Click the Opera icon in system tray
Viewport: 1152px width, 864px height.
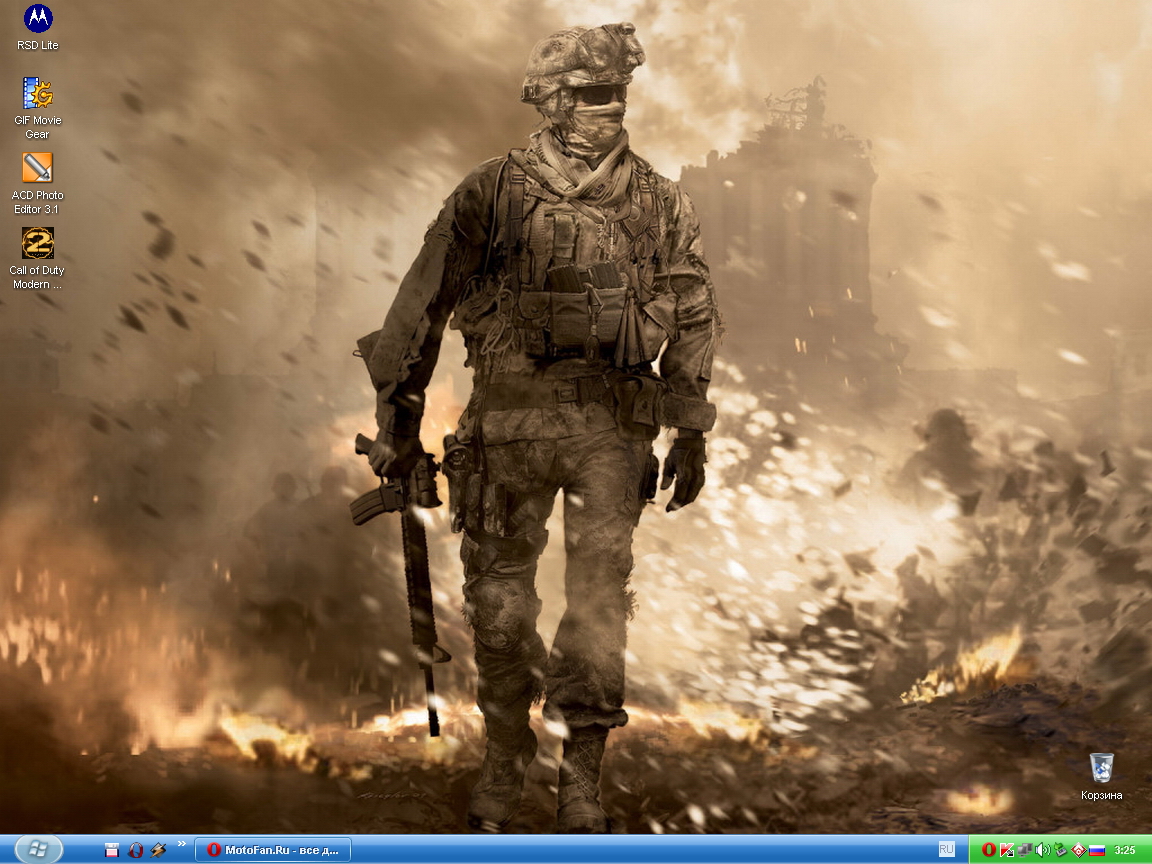tap(988, 850)
